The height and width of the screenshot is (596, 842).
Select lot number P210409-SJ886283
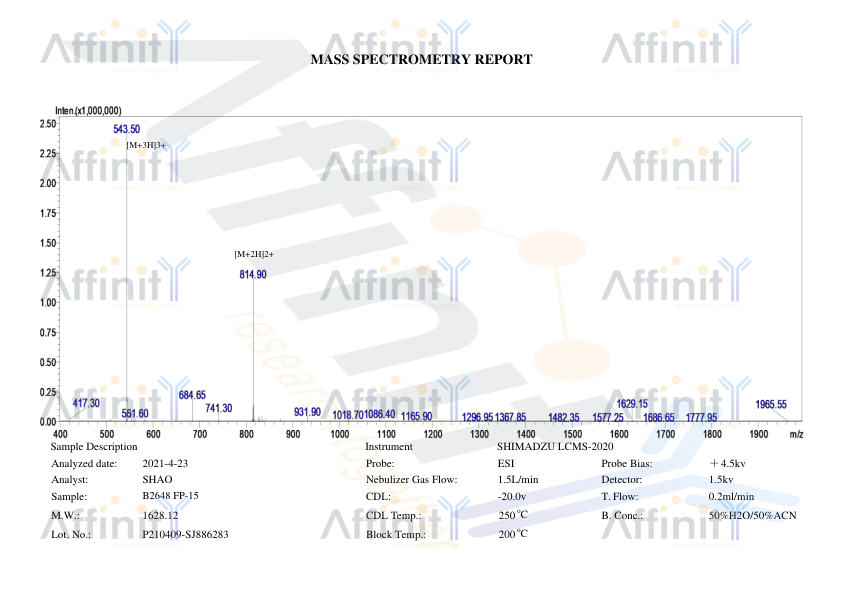coord(185,534)
